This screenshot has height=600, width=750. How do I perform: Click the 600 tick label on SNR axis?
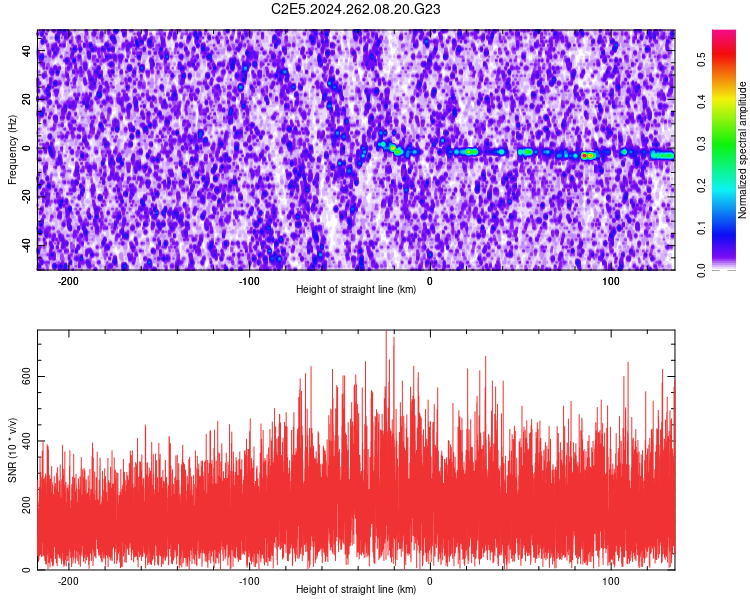point(26,378)
